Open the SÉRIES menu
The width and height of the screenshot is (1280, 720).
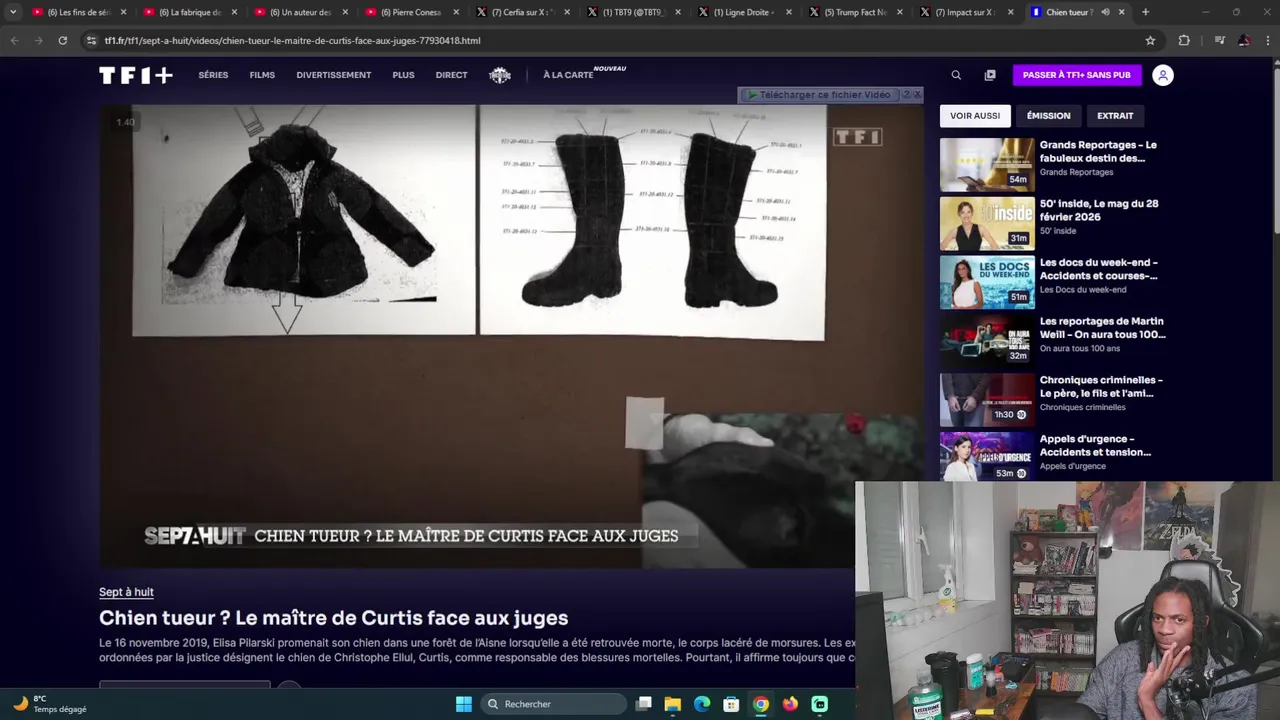point(213,75)
